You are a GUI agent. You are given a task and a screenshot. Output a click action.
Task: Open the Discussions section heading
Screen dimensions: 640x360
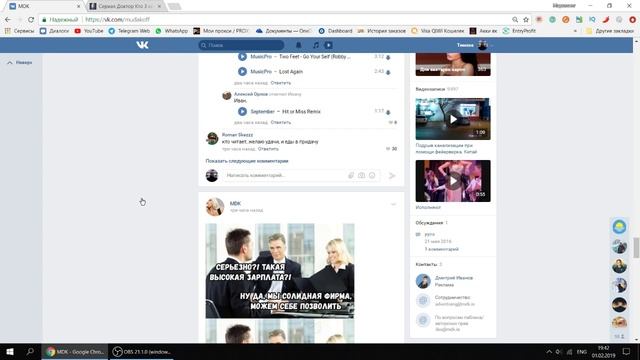click(429, 223)
